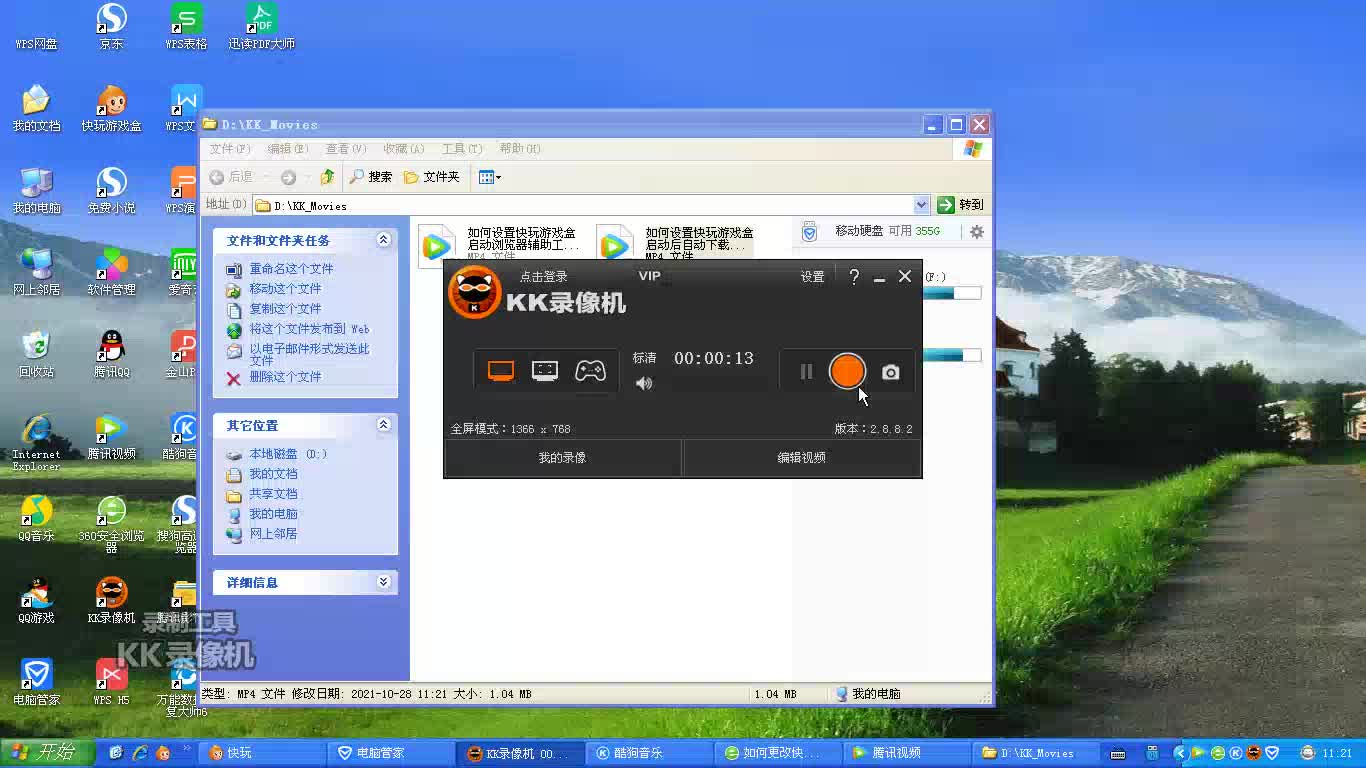Click the 开始 start button
Image resolution: width=1366 pixels, height=768 pixels.
coord(47,752)
